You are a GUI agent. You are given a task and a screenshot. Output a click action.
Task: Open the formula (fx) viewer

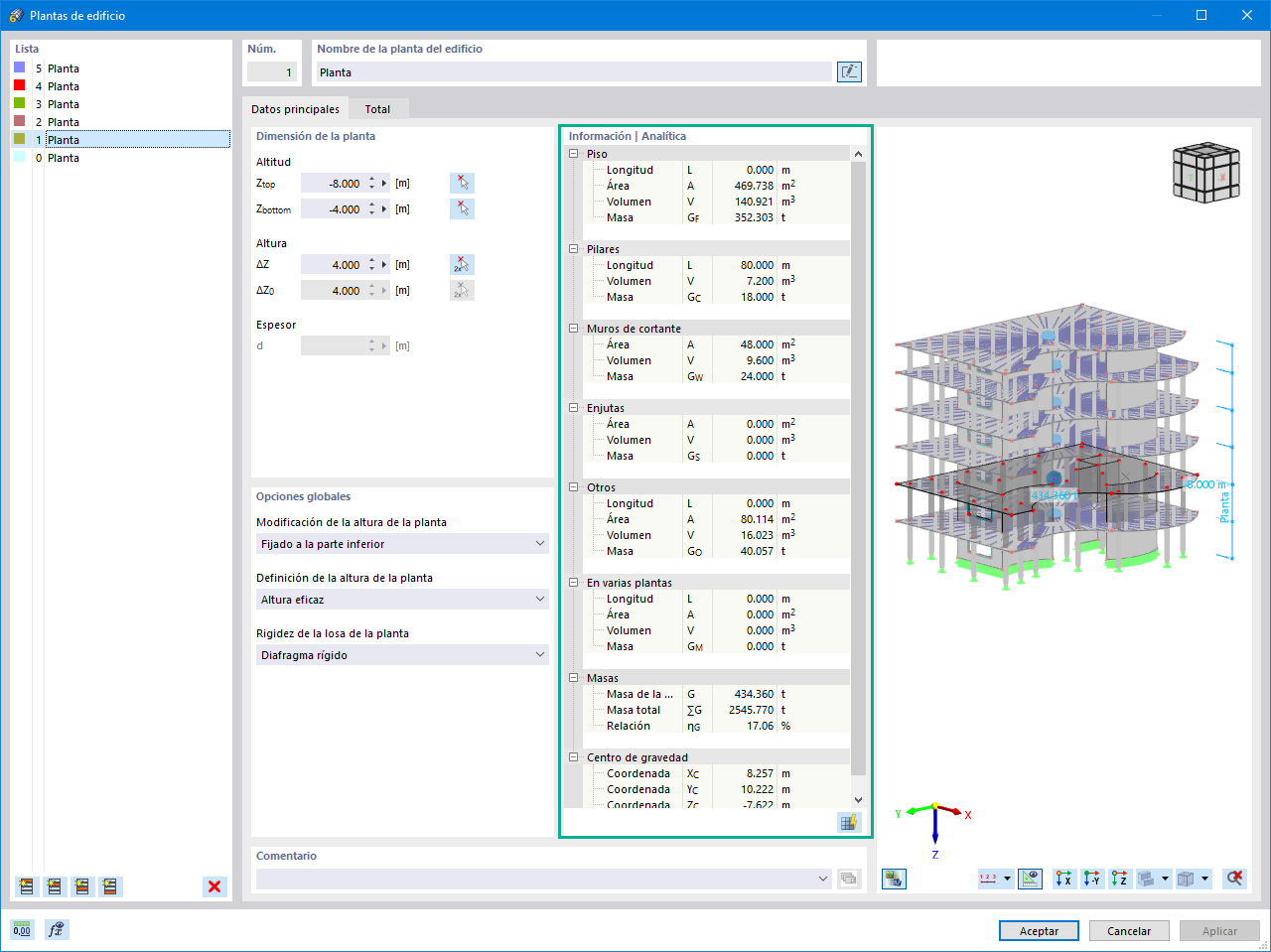(57, 930)
